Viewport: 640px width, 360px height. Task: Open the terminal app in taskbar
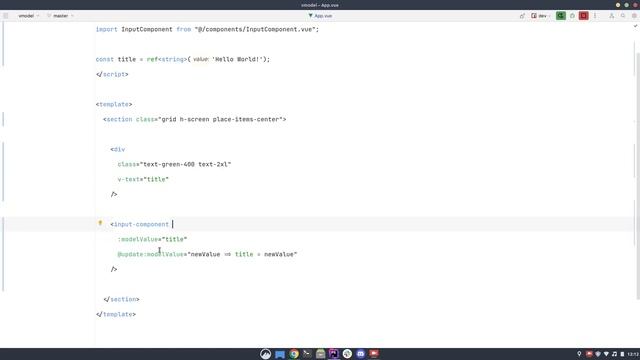307,354
